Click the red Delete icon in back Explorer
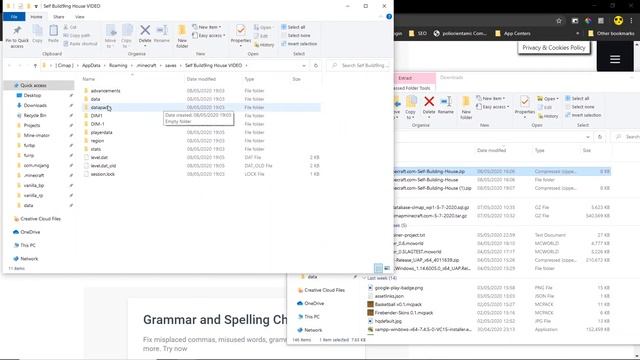Screen dimensions: 640x360 429,102
